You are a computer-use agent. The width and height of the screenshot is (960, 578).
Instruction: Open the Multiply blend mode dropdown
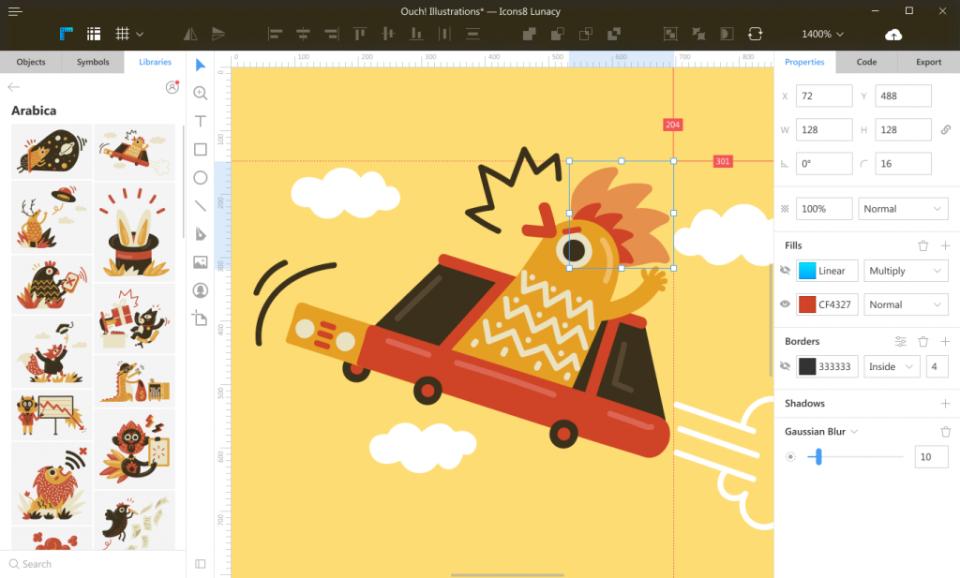click(x=905, y=270)
